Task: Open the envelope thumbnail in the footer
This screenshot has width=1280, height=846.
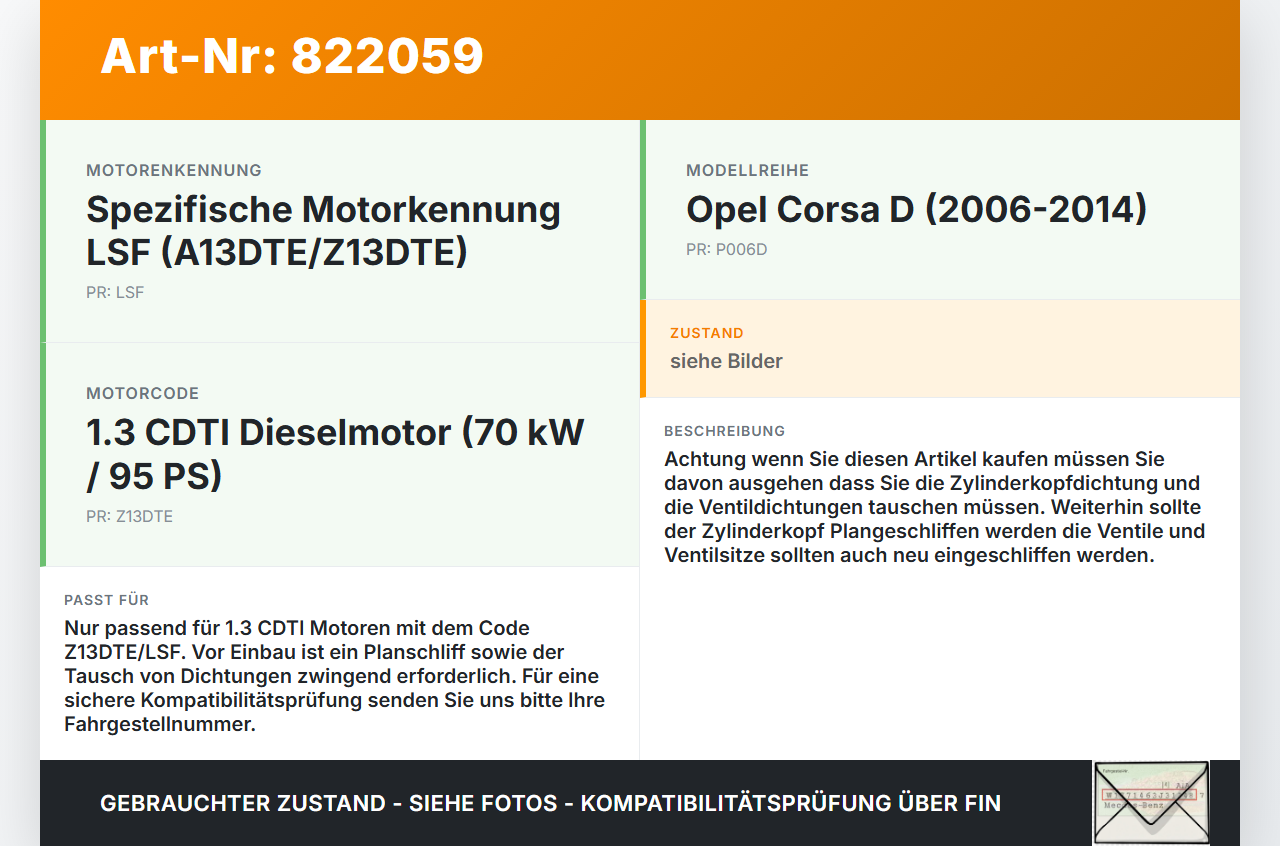Action: pyautogui.click(x=1151, y=803)
